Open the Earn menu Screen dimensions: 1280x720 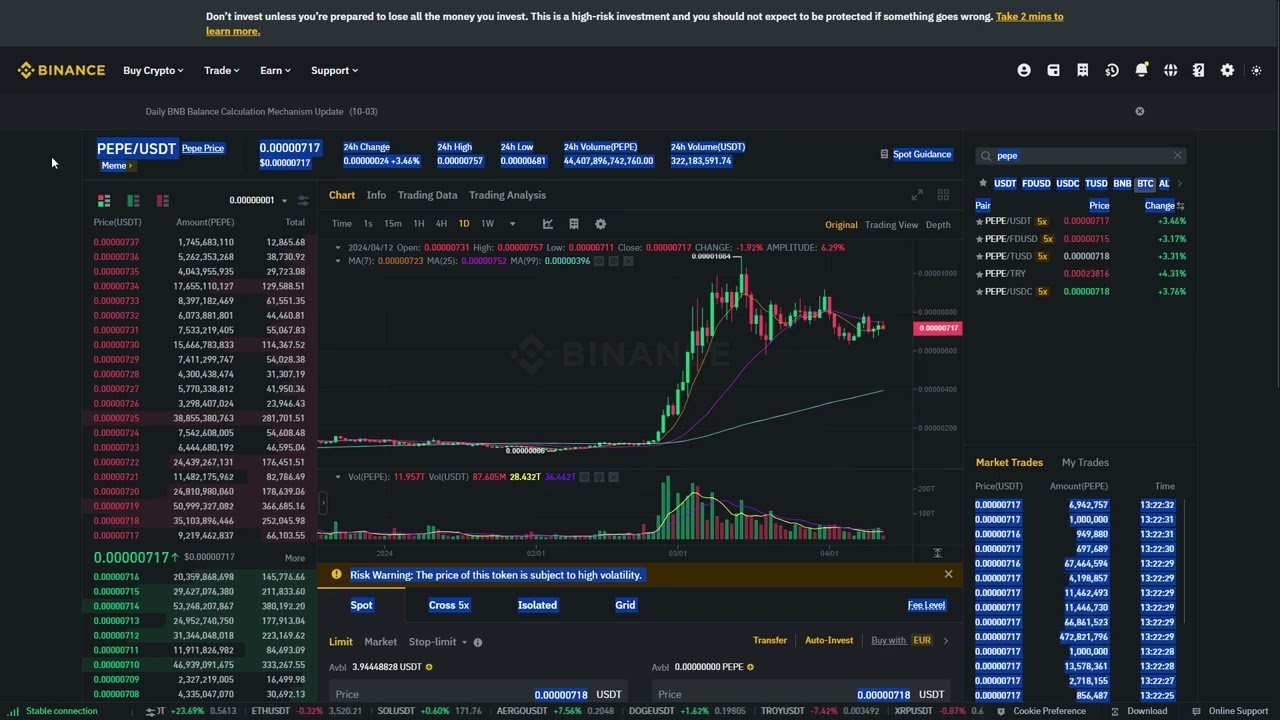(x=275, y=70)
